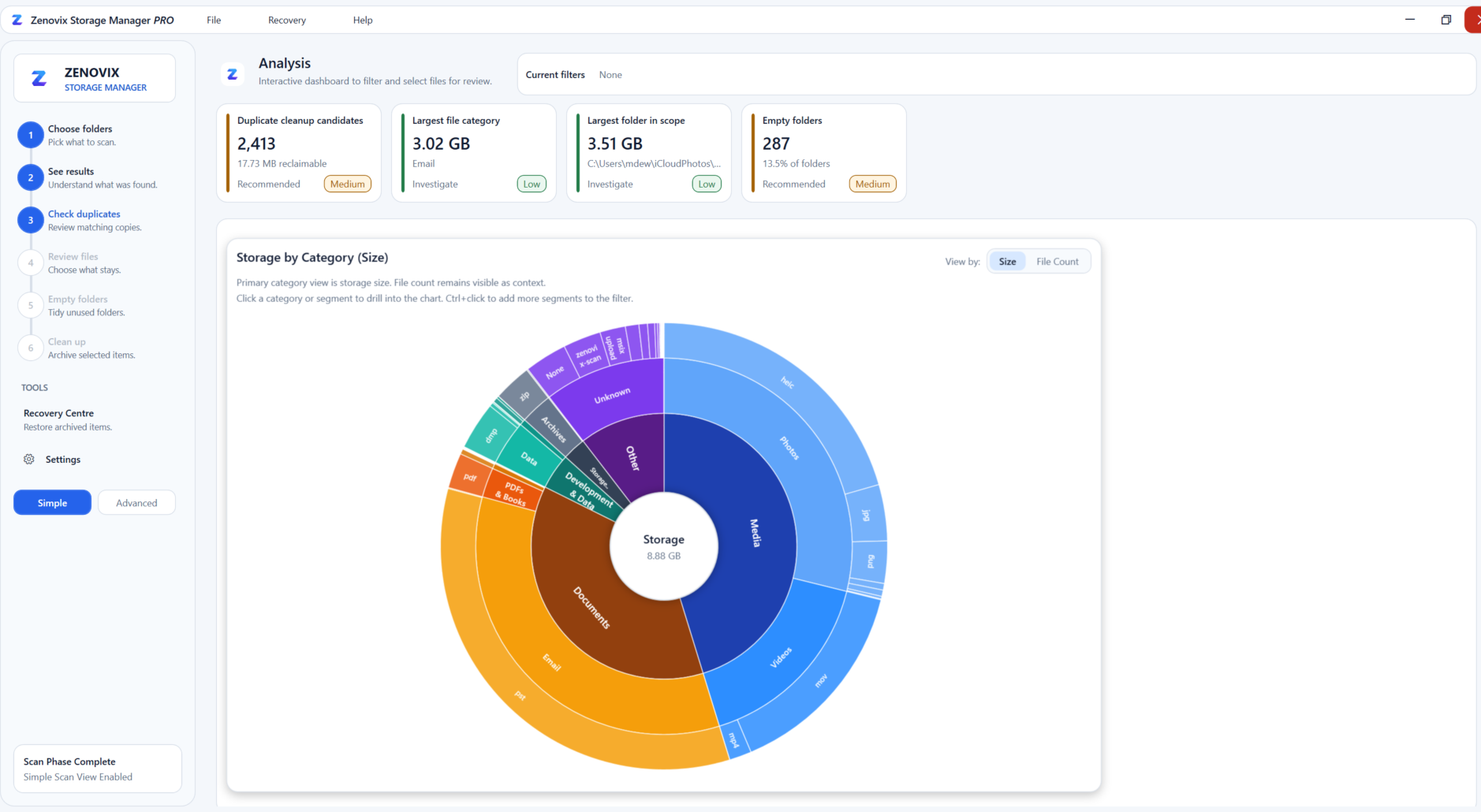Image resolution: width=1481 pixels, height=812 pixels.
Task: Select the Email segment of the chart
Action: [551, 662]
